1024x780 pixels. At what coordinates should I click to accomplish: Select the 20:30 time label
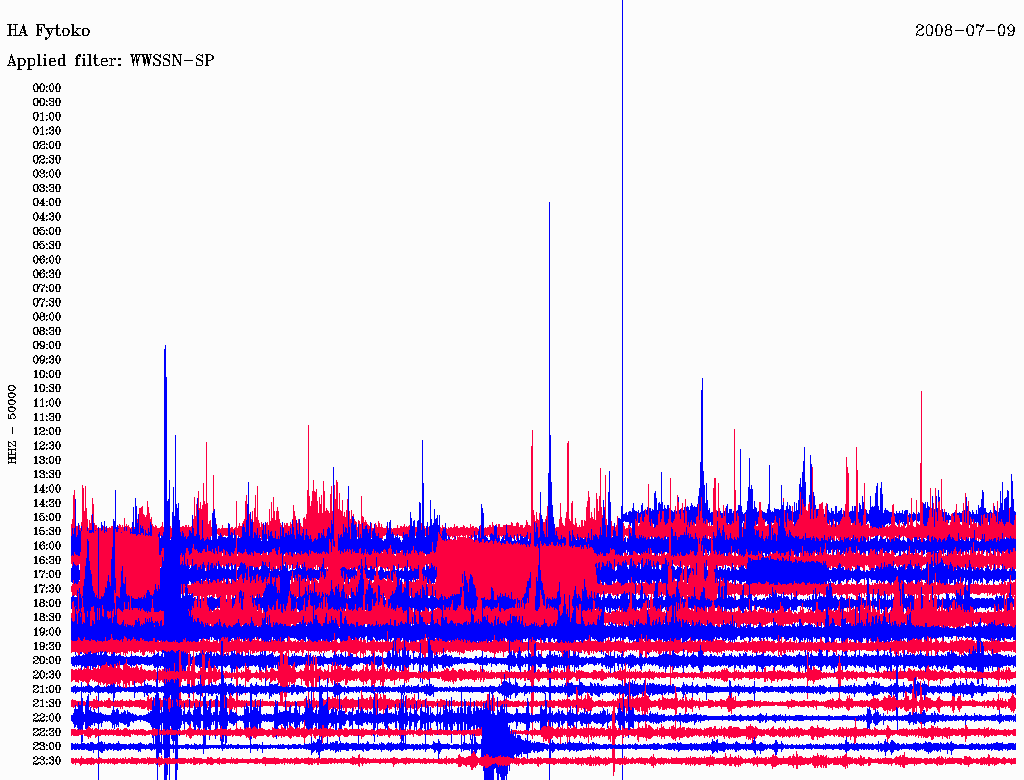[46, 675]
